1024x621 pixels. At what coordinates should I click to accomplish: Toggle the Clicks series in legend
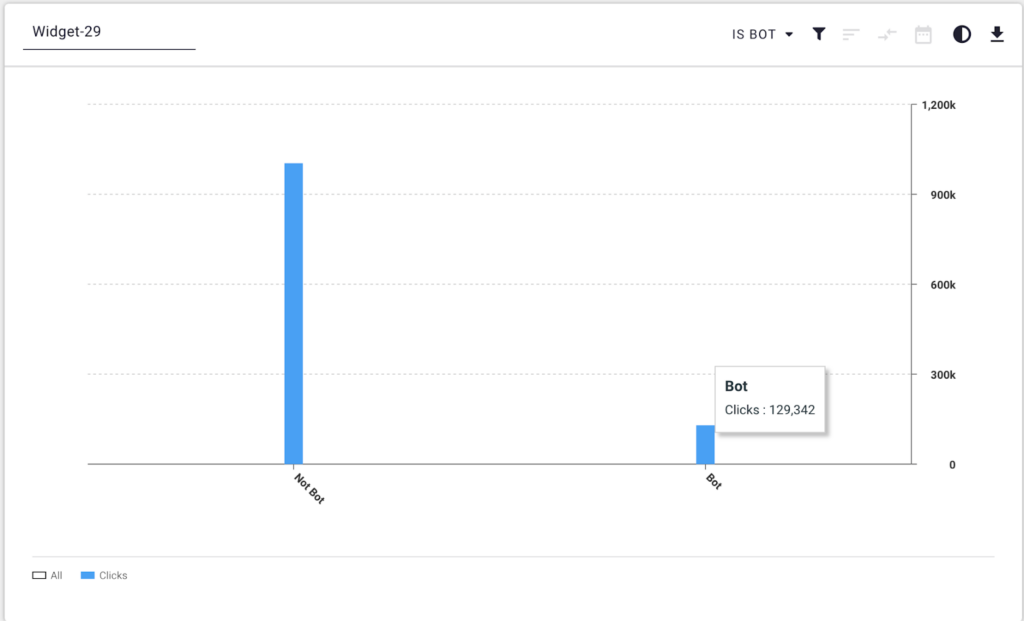[104, 576]
